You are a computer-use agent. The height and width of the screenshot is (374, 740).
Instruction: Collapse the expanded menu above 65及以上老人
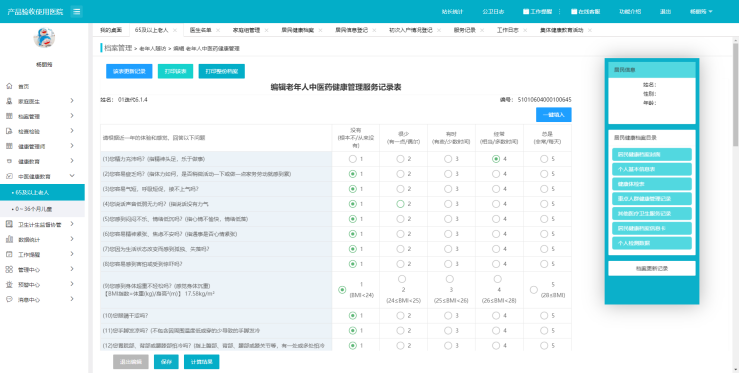(72, 176)
